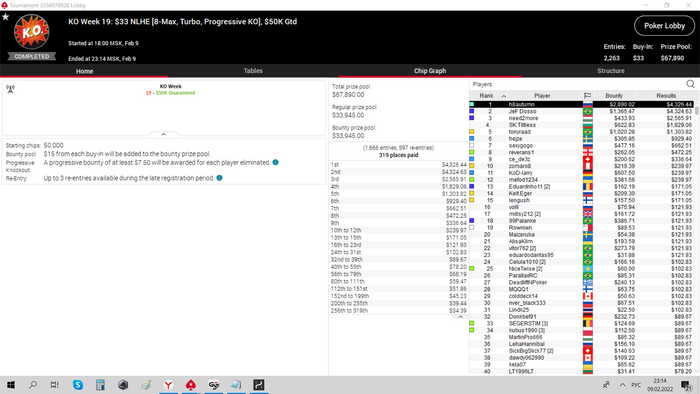Click the 1st place prize row

pos(398,165)
